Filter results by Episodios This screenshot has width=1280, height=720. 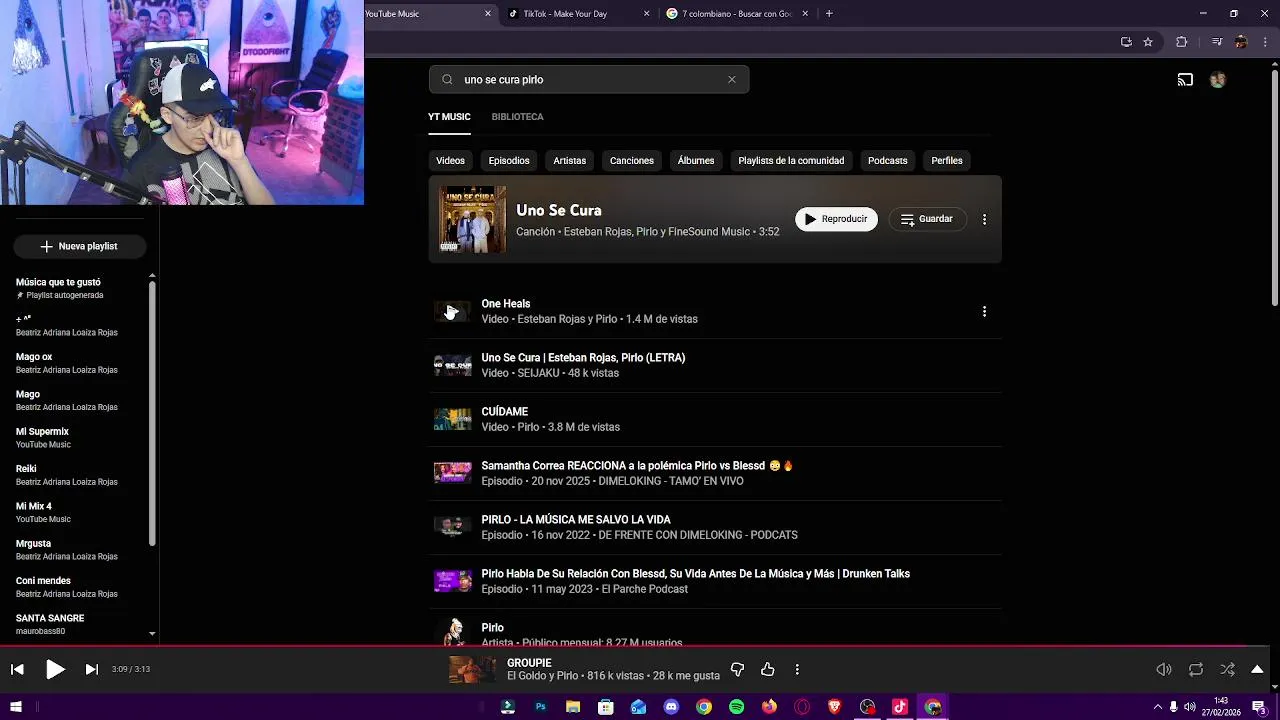509,160
